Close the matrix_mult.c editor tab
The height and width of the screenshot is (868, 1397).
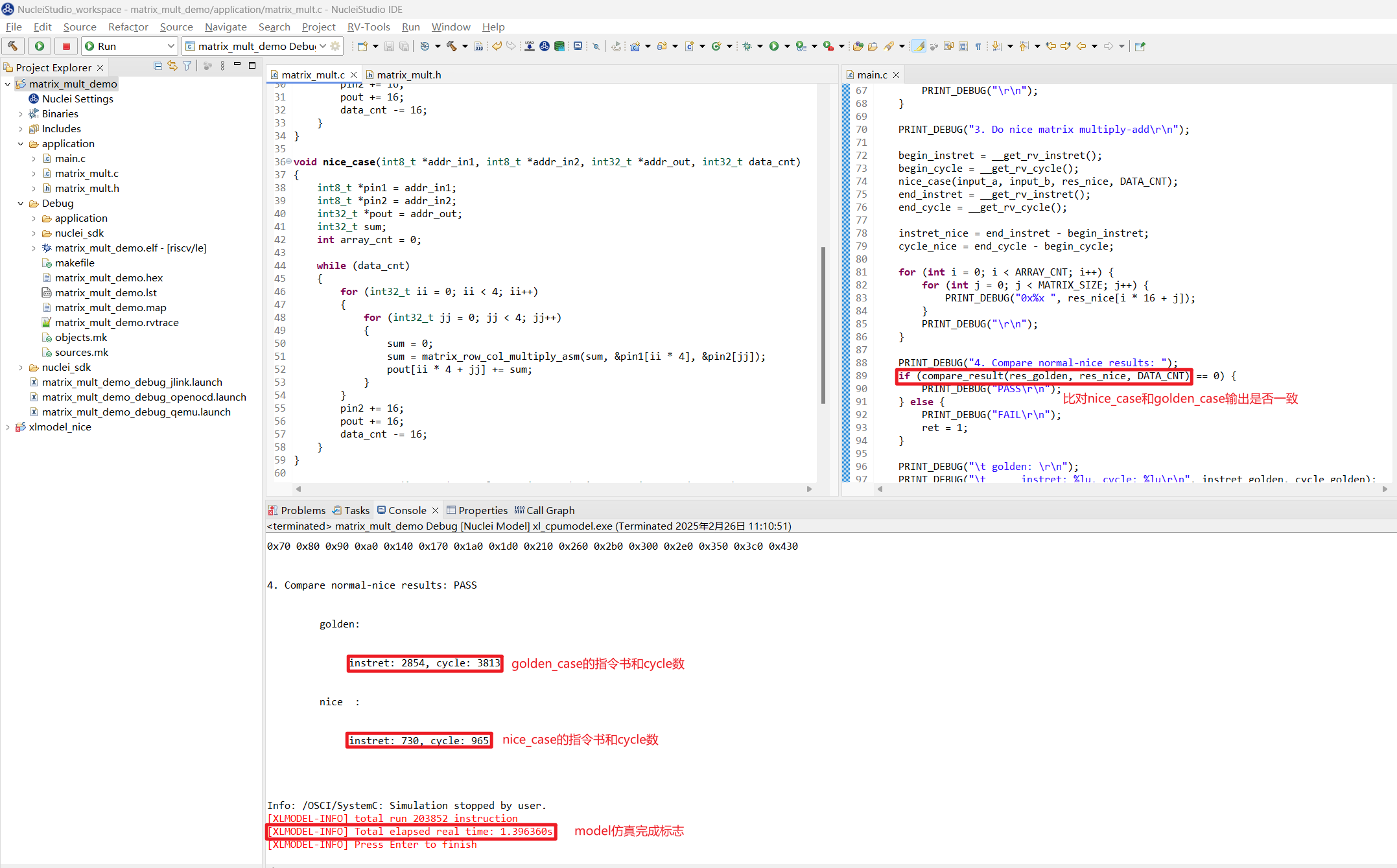click(354, 75)
